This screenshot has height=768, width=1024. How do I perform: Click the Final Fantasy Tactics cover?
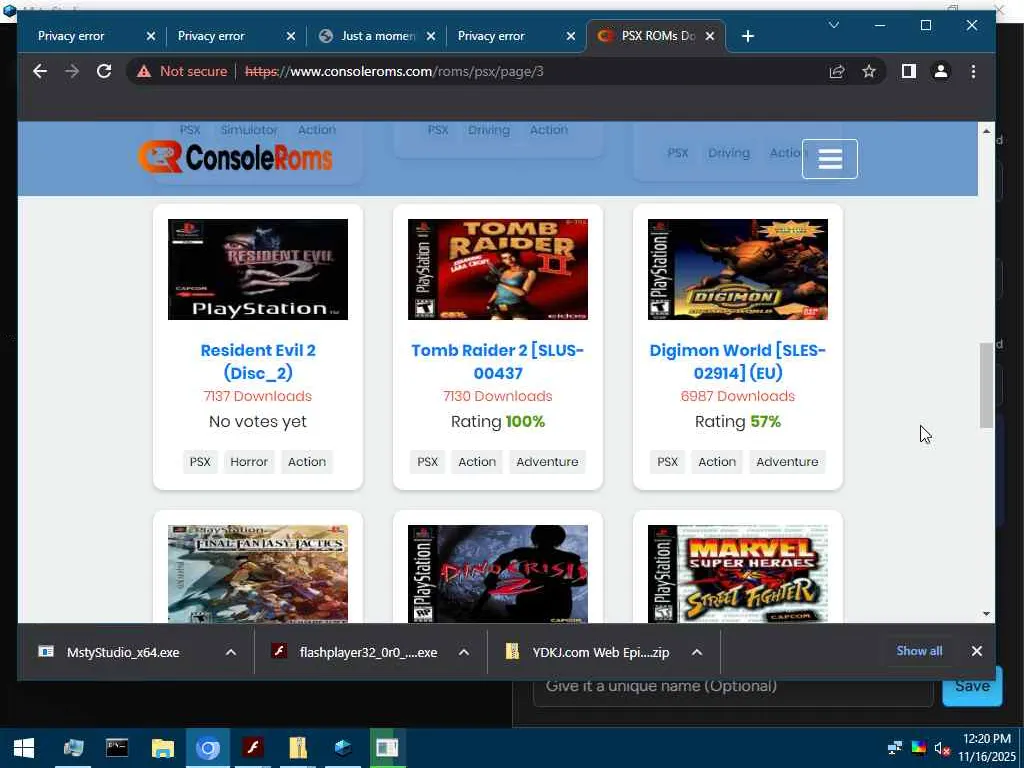tap(258, 573)
